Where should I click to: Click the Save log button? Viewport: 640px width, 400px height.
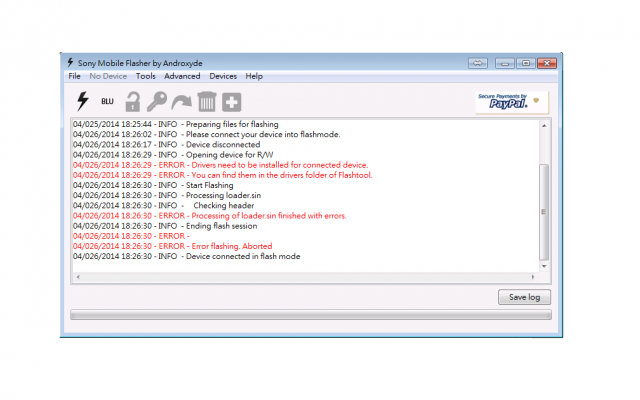click(524, 297)
